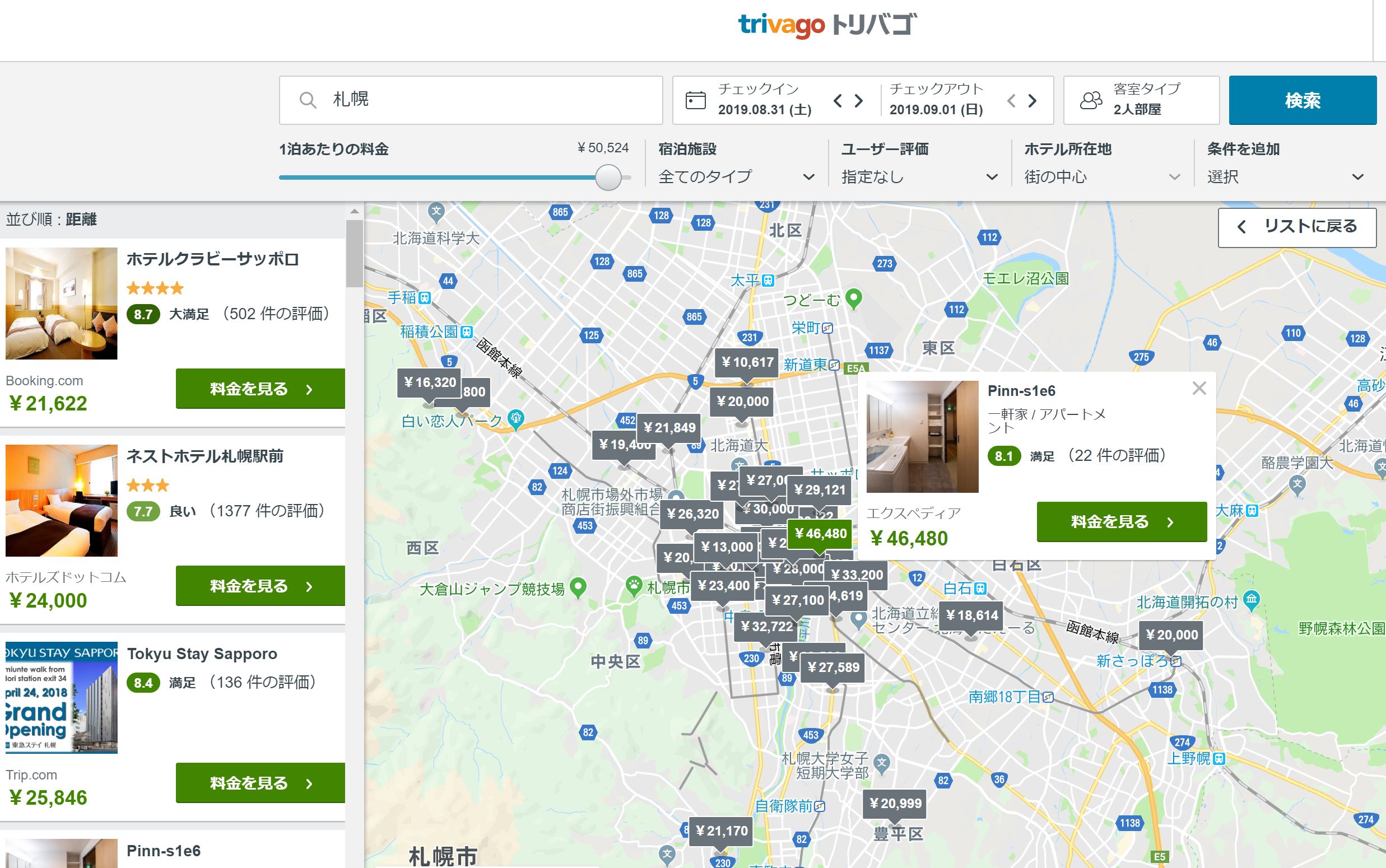This screenshot has width=1386, height=868.
Task: Click the ¥24,000 ホテルズドットコム price
Action: tap(48, 600)
